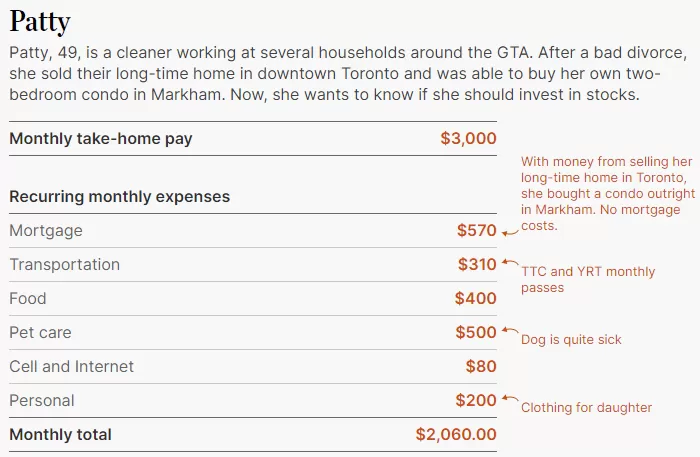Select the 'Clothing for daughter' annotation
The width and height of the screenshot is (700, 457).
tap(586, 407)
